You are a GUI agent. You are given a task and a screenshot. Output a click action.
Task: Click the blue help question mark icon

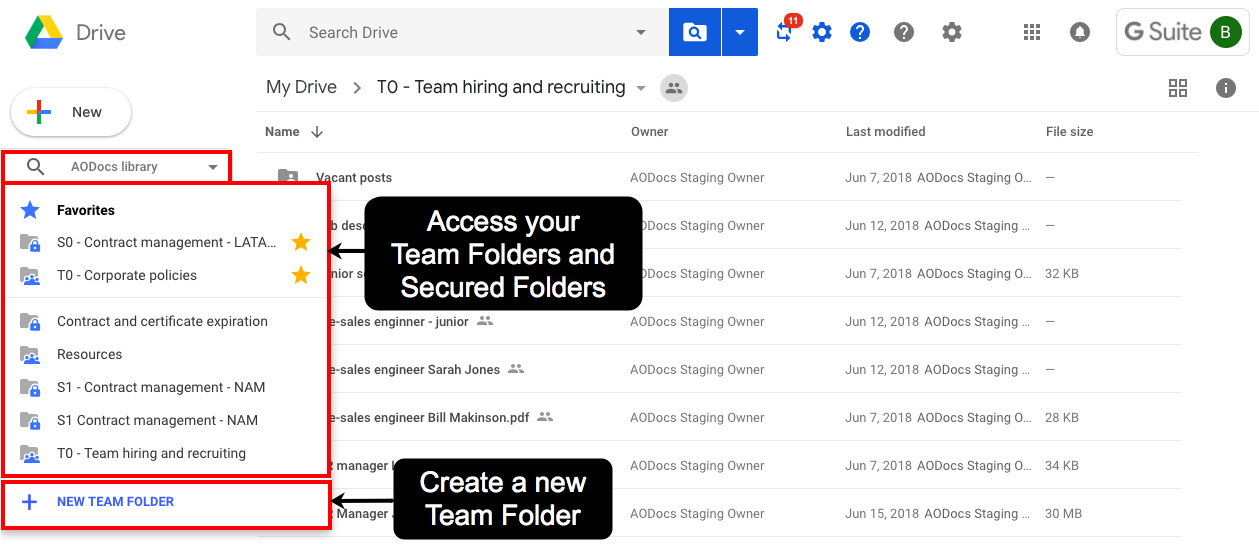pyautogui.click(x=860, y=32)
